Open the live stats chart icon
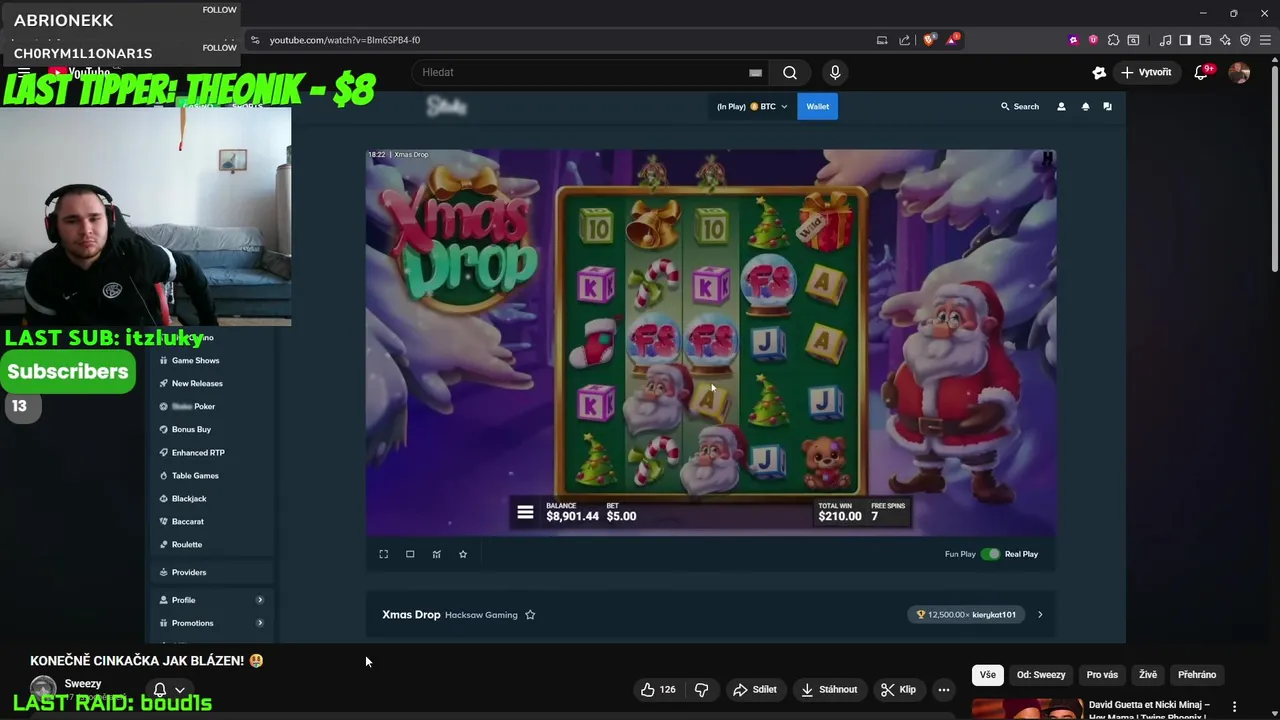Screen dimensions: 1280x720 coord(436,554)
